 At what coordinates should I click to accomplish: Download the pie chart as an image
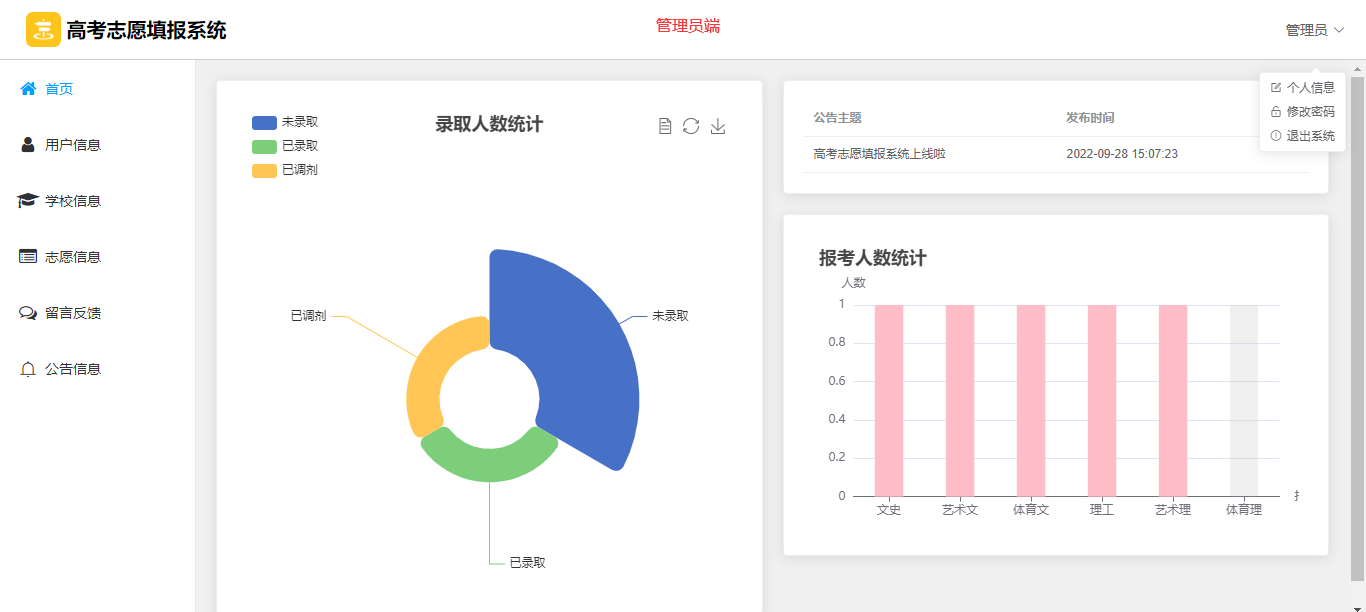(x=718, y=126)
